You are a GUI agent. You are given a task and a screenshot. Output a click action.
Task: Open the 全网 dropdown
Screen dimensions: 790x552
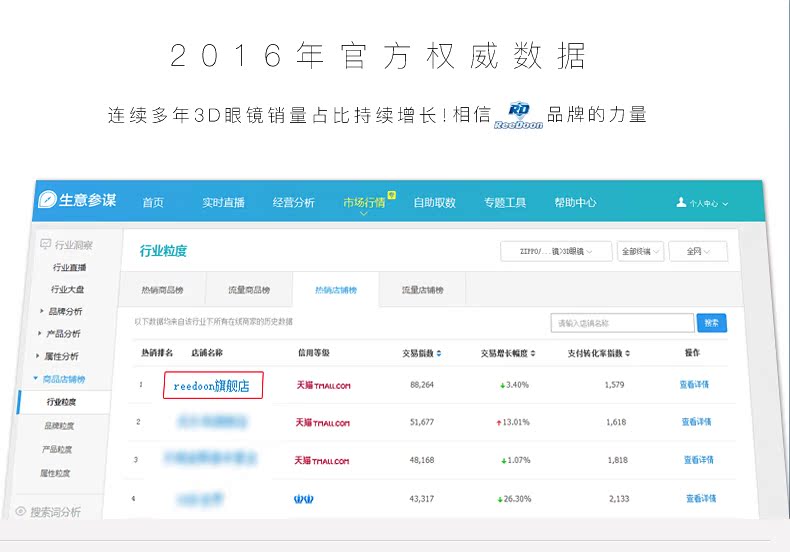click(x=698, y=251)
